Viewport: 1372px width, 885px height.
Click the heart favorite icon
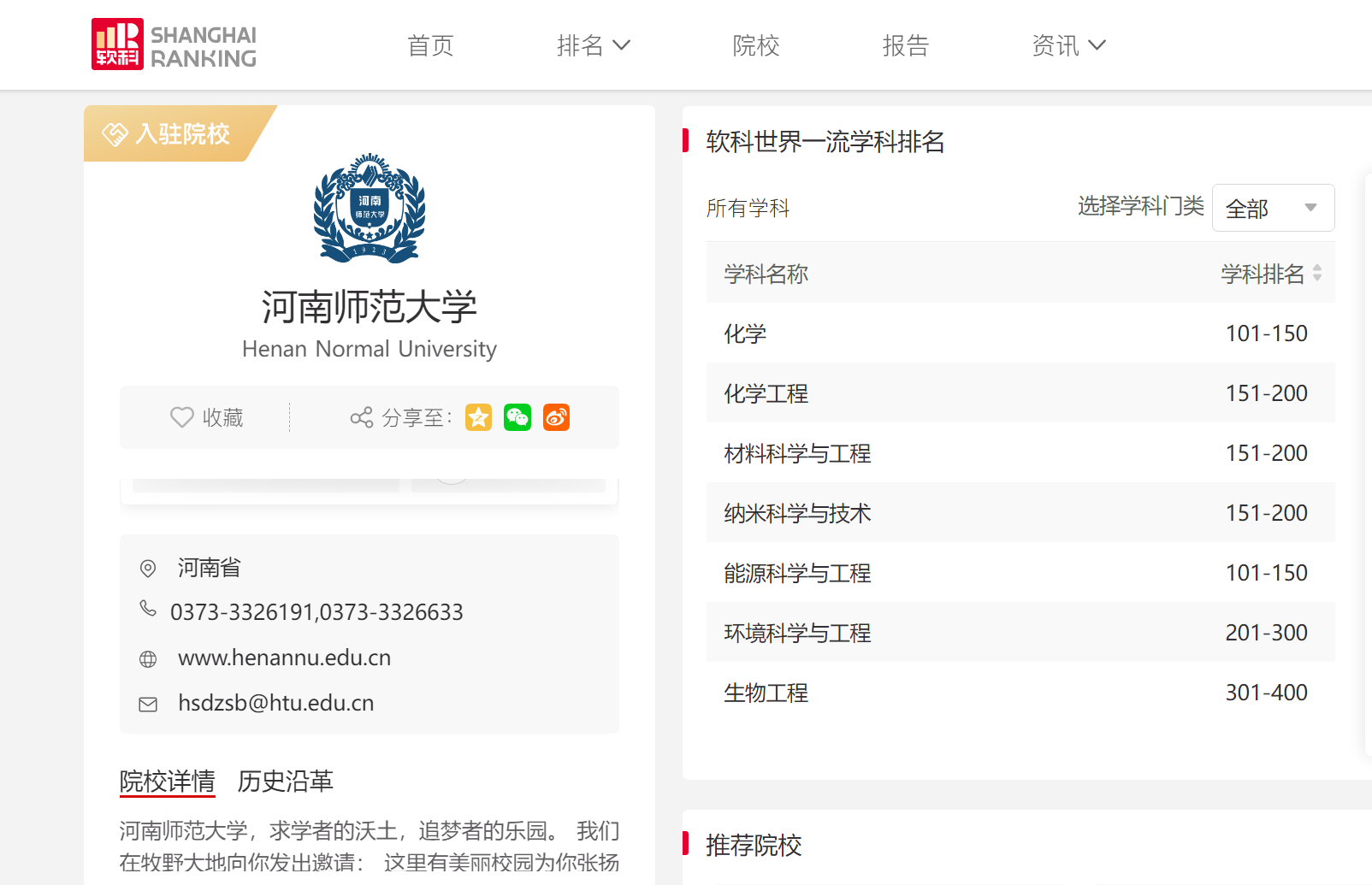point(181,417)
